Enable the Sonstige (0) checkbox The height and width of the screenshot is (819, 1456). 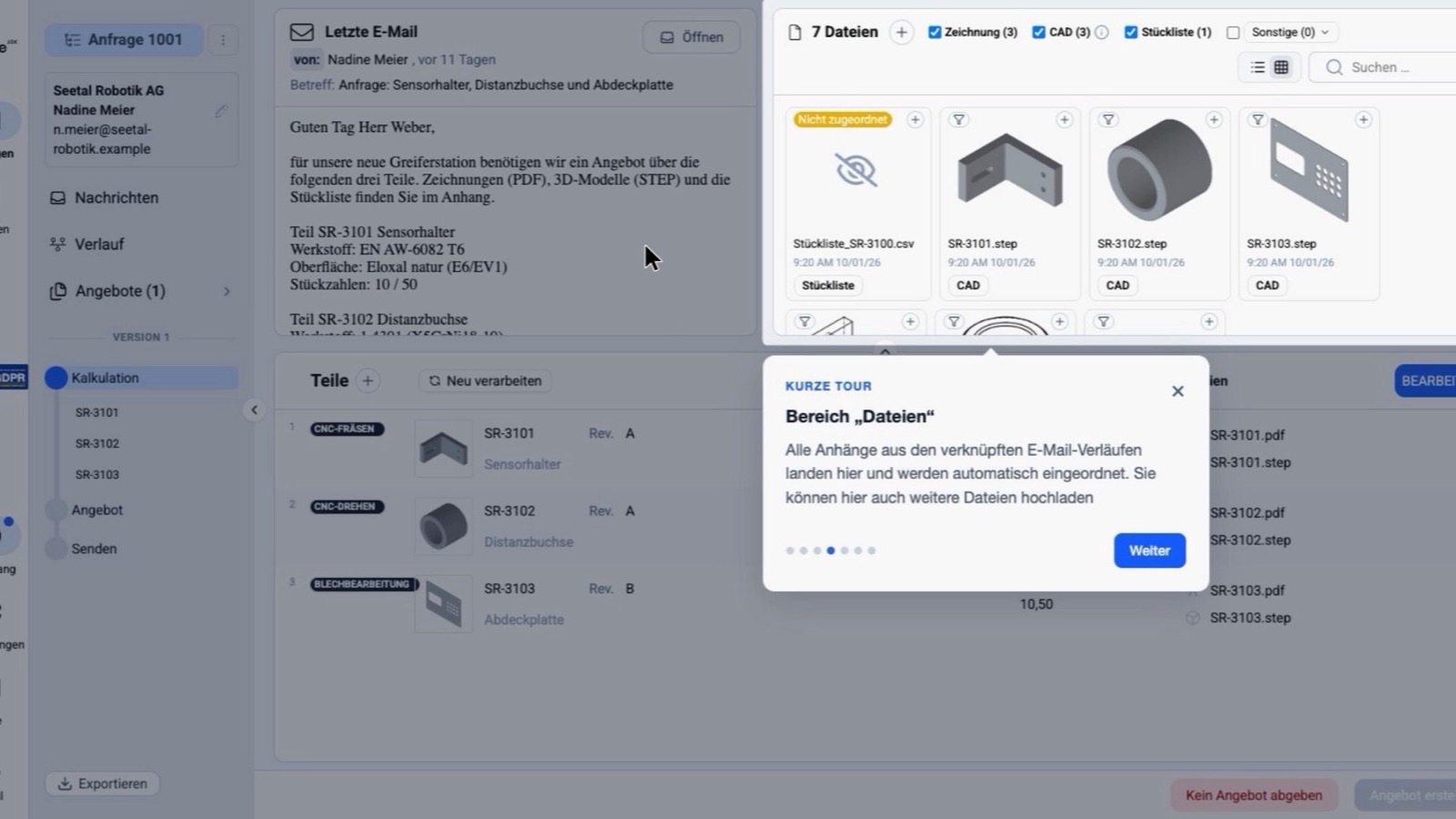pyautogui.click(x=1233, y=32)
